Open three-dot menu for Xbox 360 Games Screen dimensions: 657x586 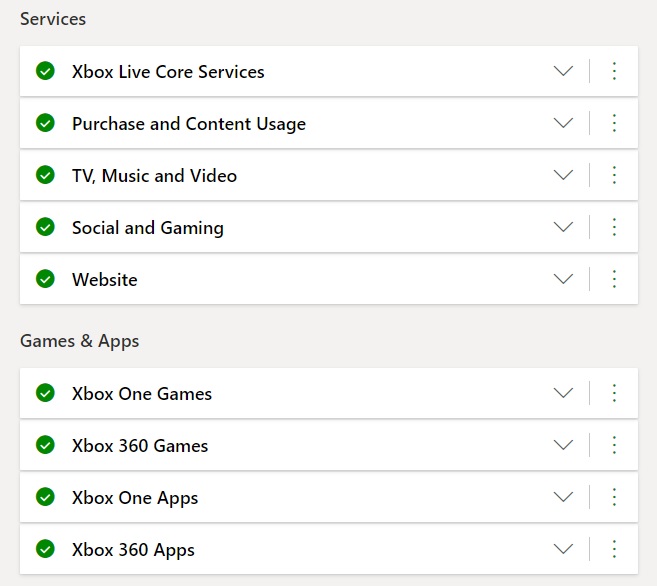pyautogui.click(x=614, y=445)
